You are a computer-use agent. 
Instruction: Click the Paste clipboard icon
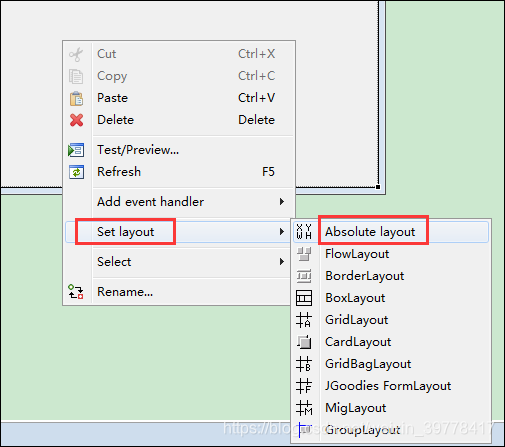(x=76, y=99)
